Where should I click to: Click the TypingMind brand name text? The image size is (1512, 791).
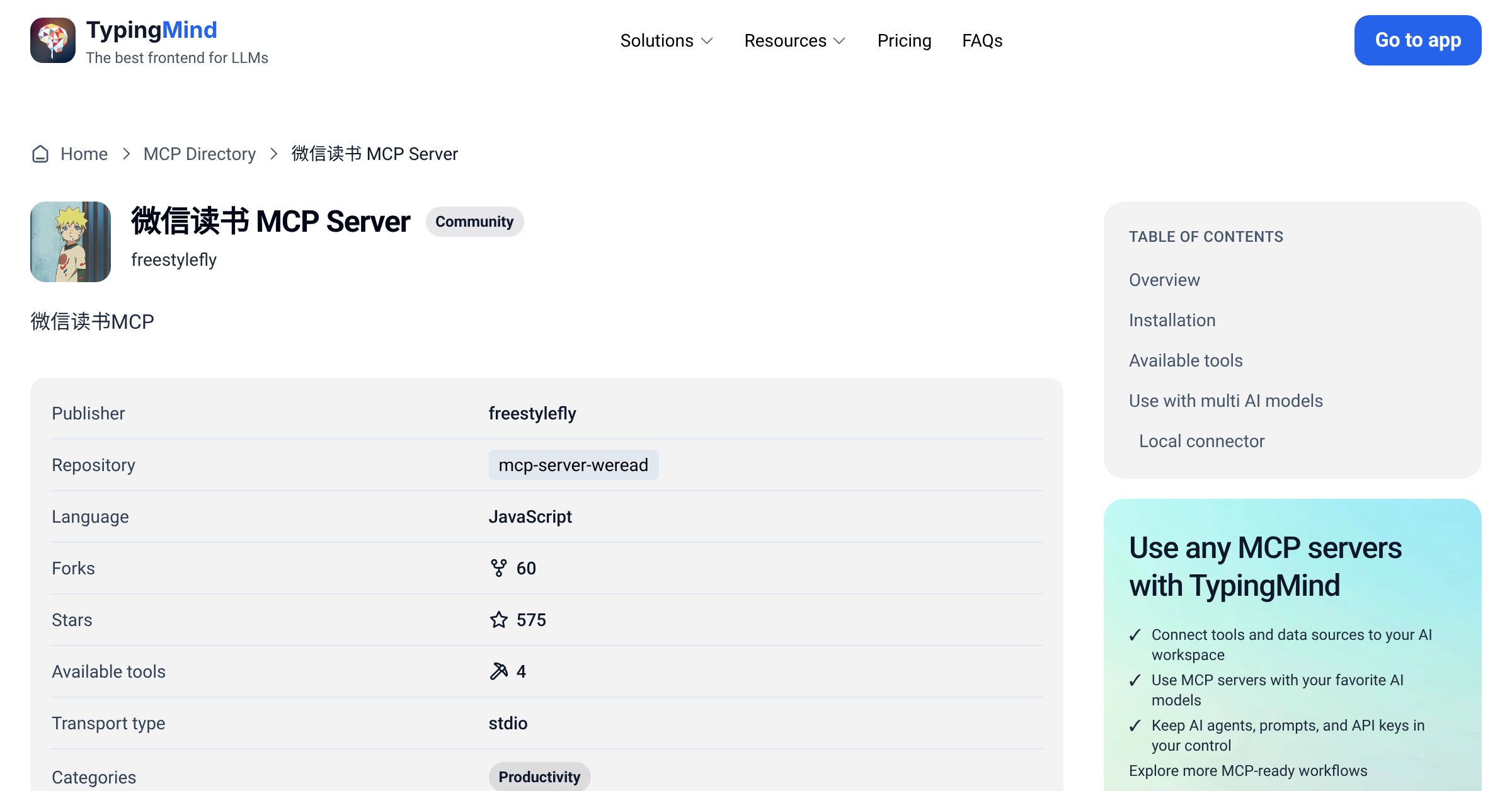[x=151, y=30]
